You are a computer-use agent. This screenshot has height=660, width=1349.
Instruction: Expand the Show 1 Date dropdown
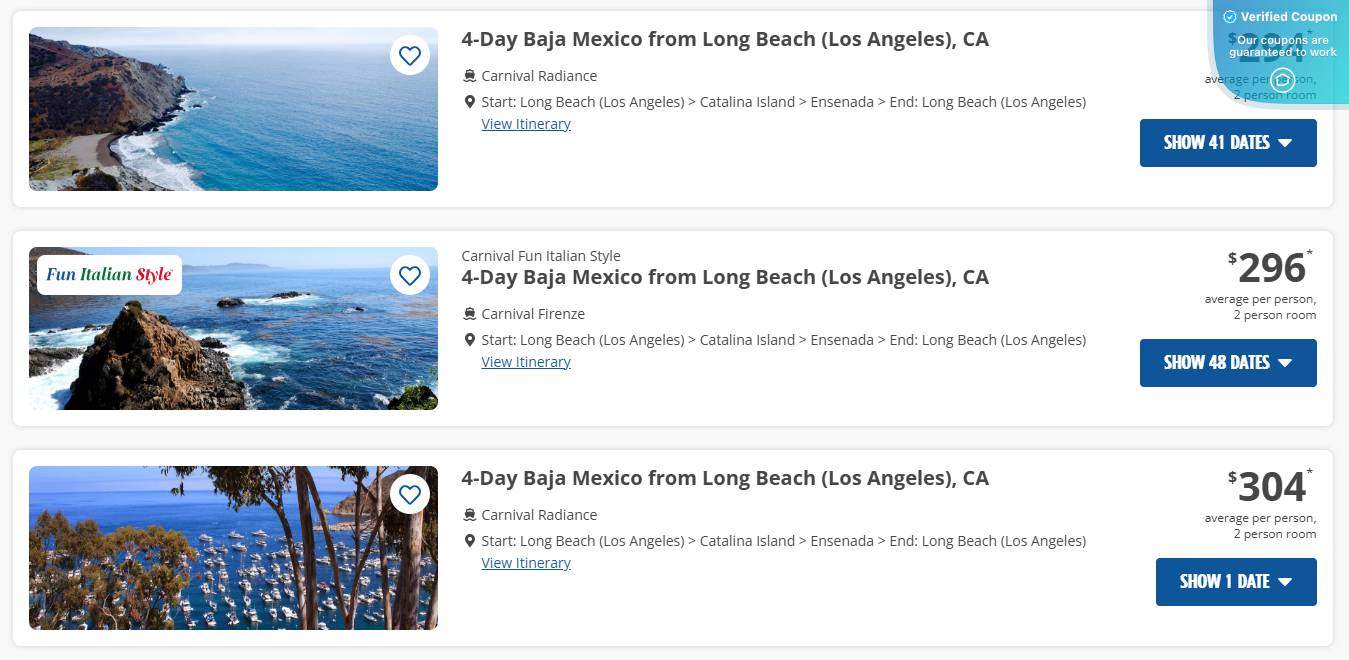pyautogui.click(x=1236, y=582)
